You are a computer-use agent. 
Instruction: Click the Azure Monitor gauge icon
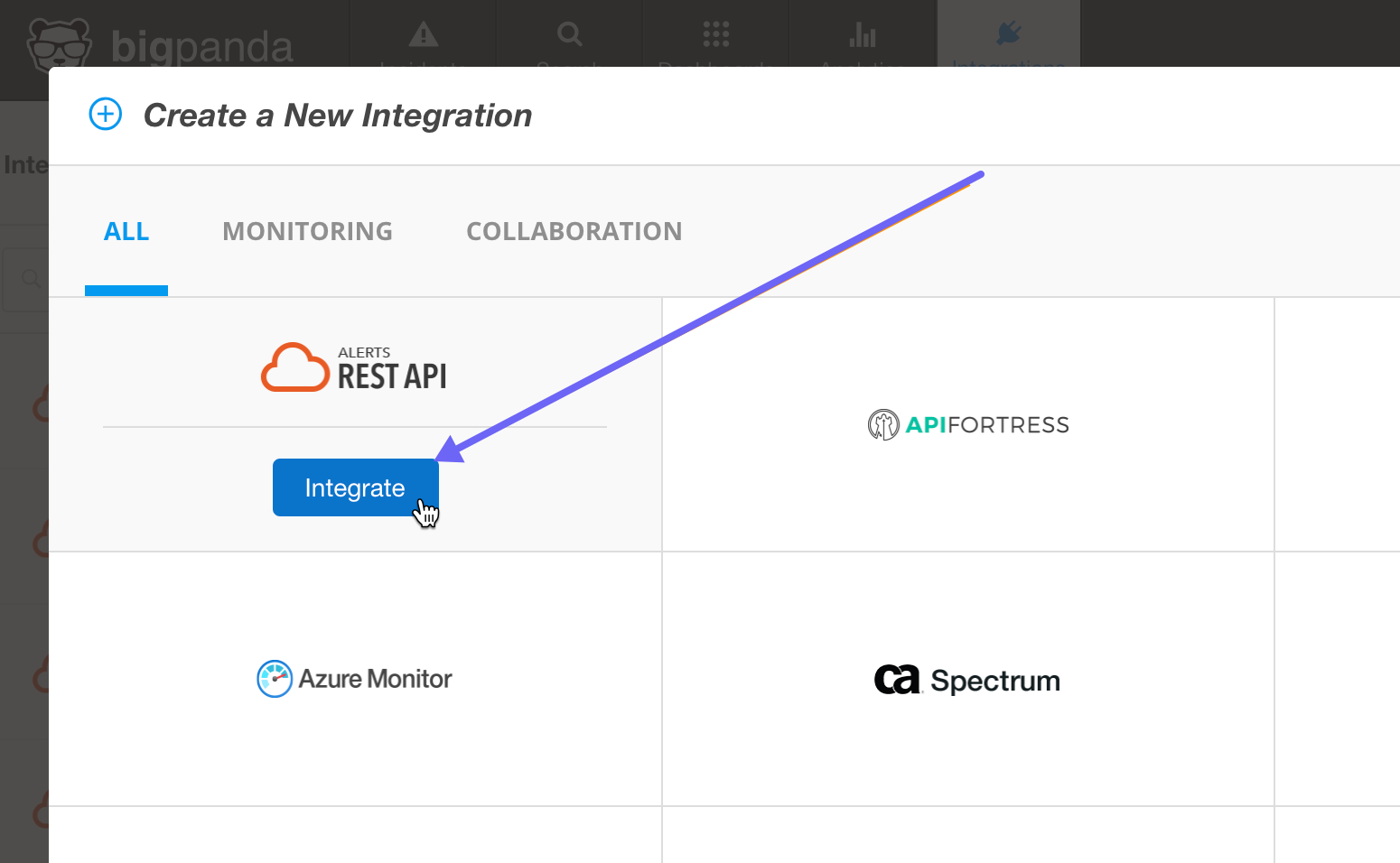(x=274, y=678)
